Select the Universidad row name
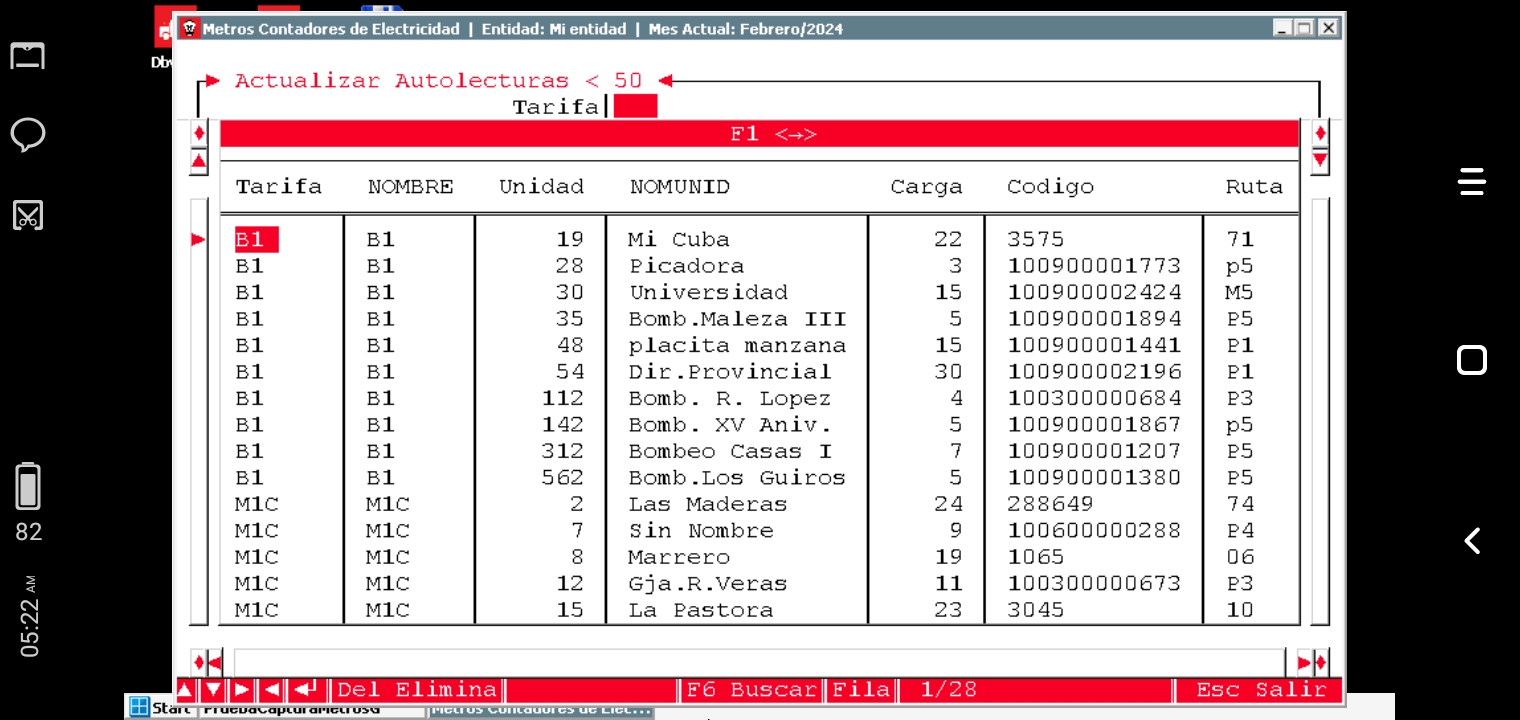1520x720 pixels. pyautogui.click(x=708, y=293)
